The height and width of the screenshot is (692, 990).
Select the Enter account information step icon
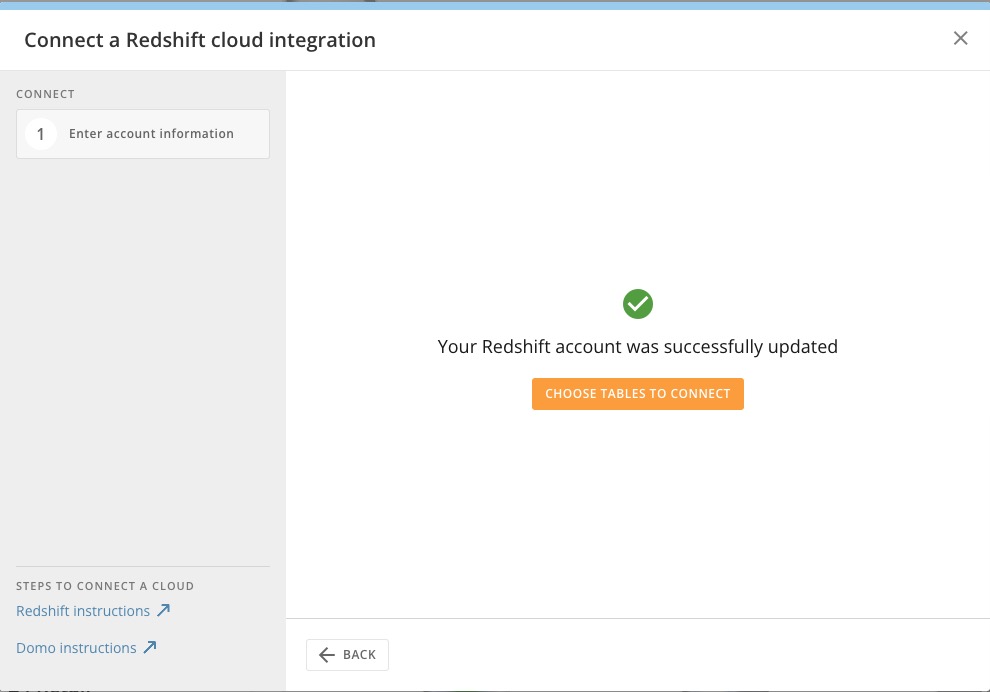point(40,133)
